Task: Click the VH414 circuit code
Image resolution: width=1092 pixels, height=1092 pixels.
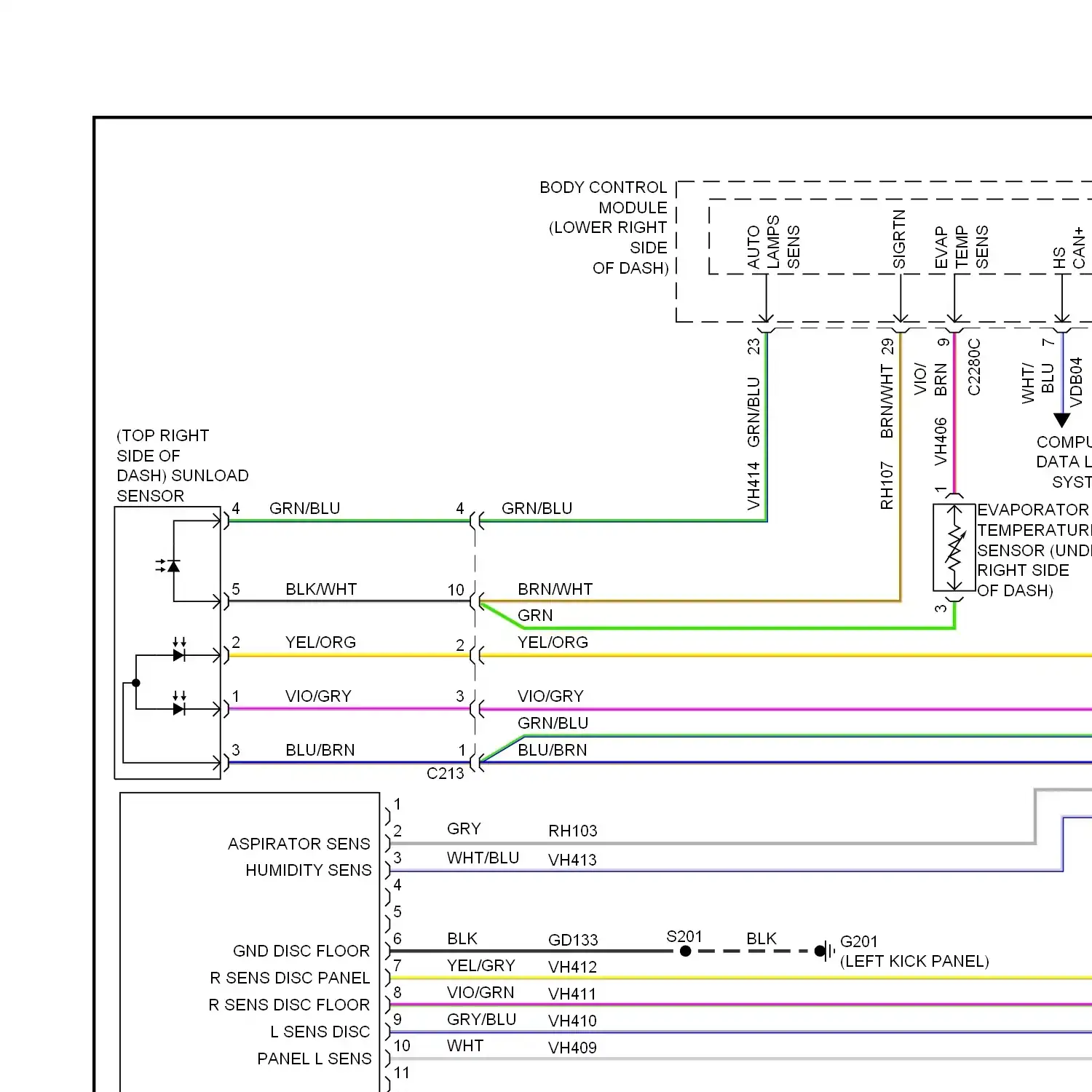Action: [753, 486]
